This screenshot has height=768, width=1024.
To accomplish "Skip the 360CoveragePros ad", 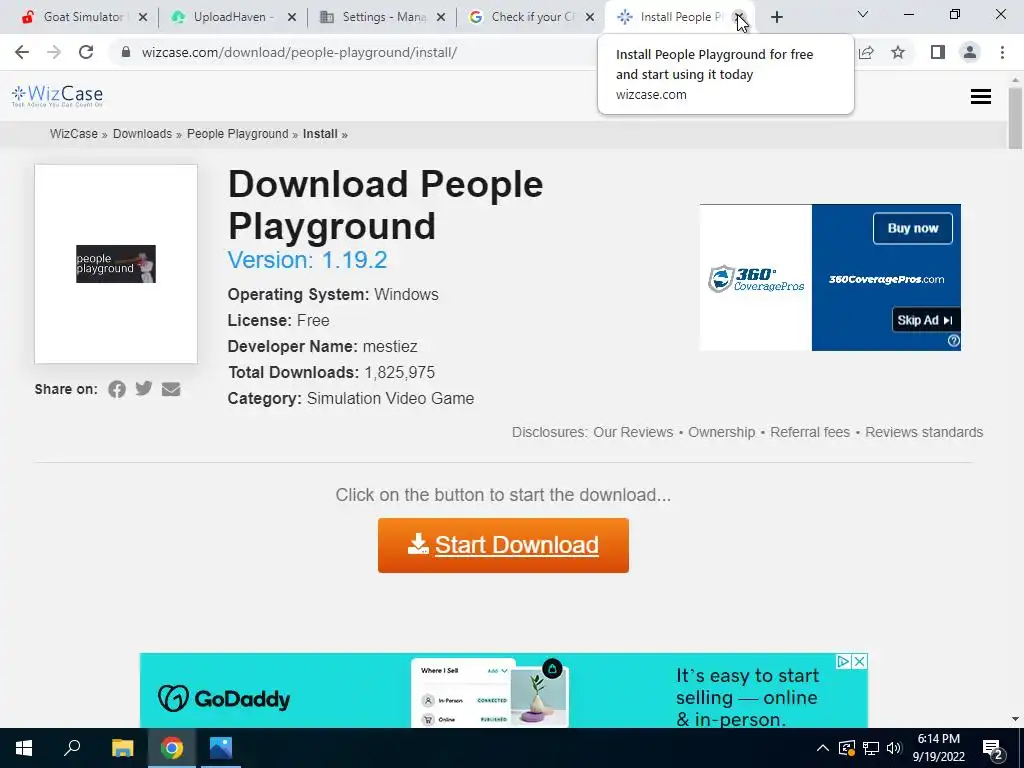I will [925, 320].
